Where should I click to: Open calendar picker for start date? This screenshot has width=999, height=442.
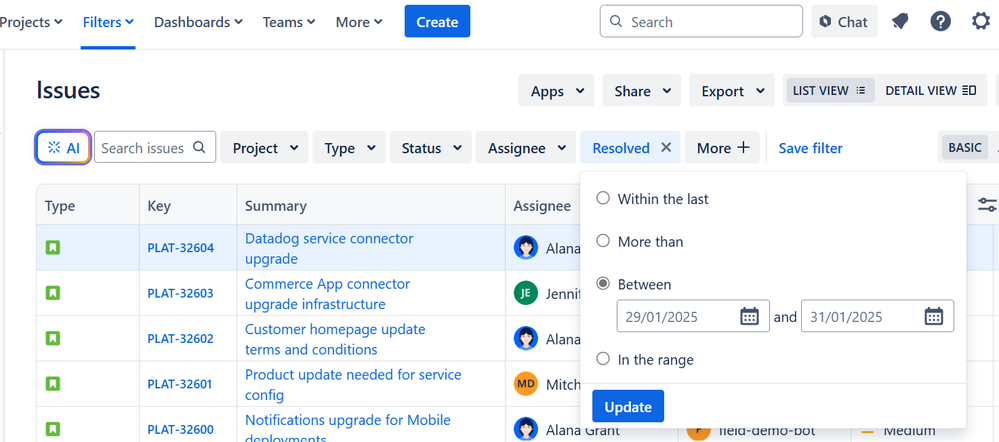coord(749,317)
